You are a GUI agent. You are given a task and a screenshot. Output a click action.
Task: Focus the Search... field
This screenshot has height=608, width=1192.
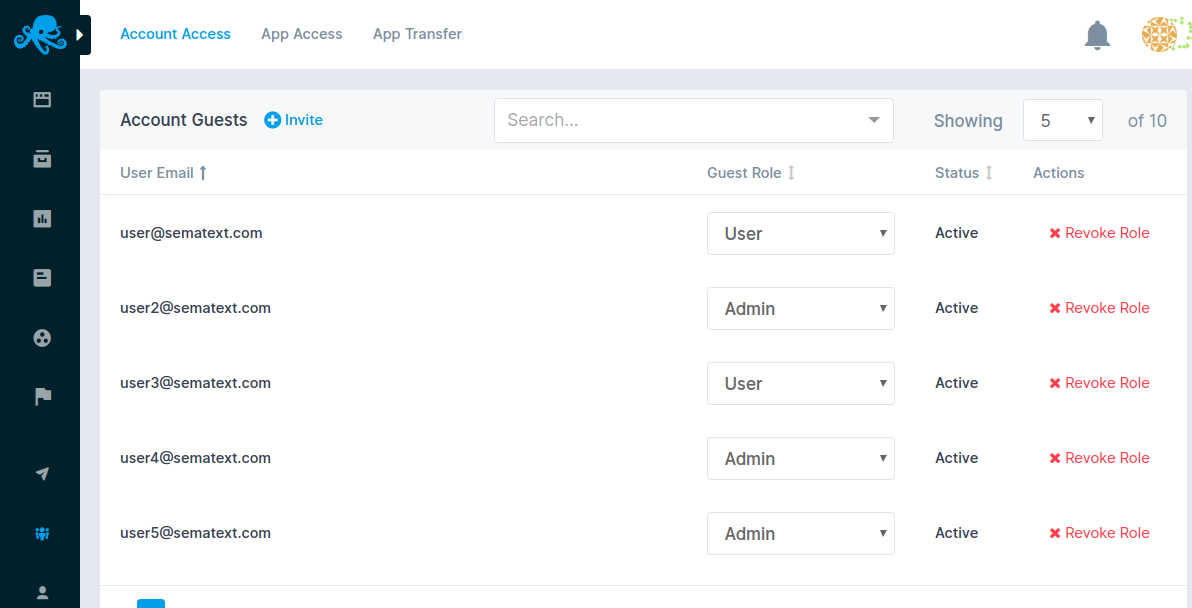(693, 120)
